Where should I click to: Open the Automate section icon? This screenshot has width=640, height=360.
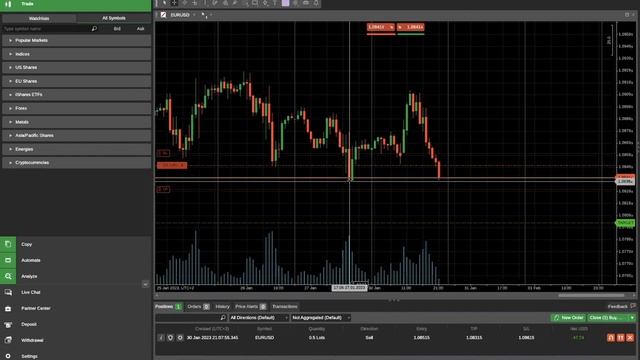(x=8, y=260)
